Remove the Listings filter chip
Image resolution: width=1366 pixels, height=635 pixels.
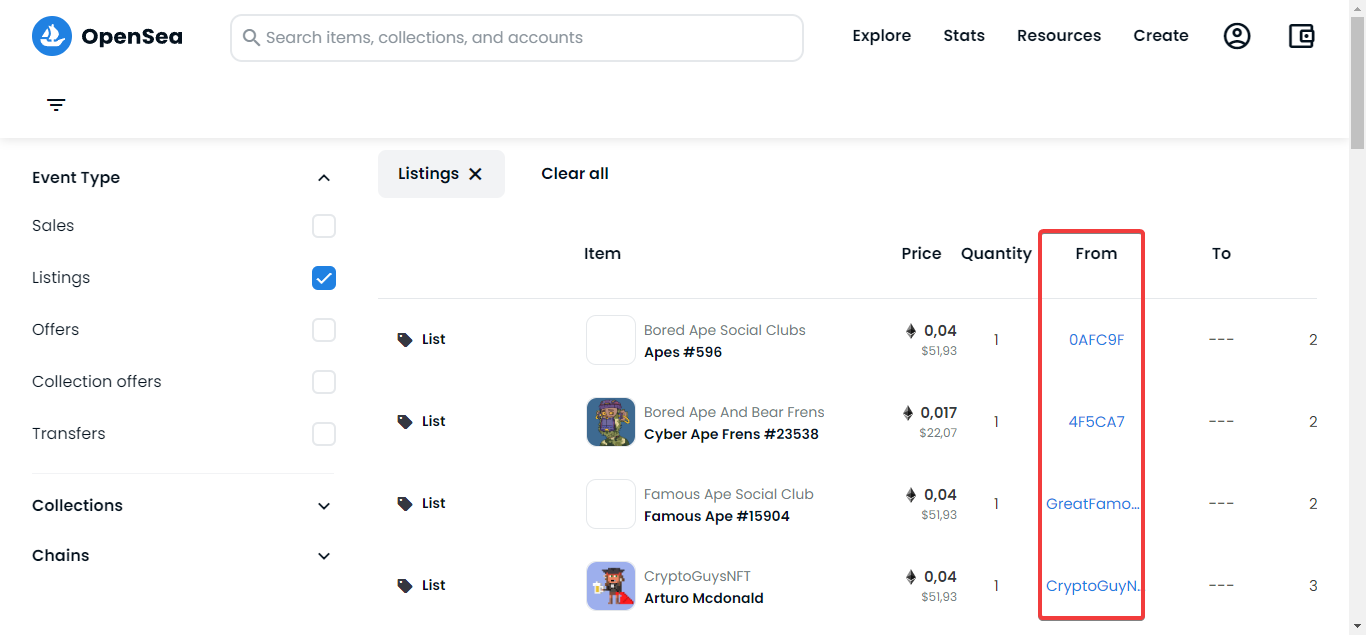point(476,174)
